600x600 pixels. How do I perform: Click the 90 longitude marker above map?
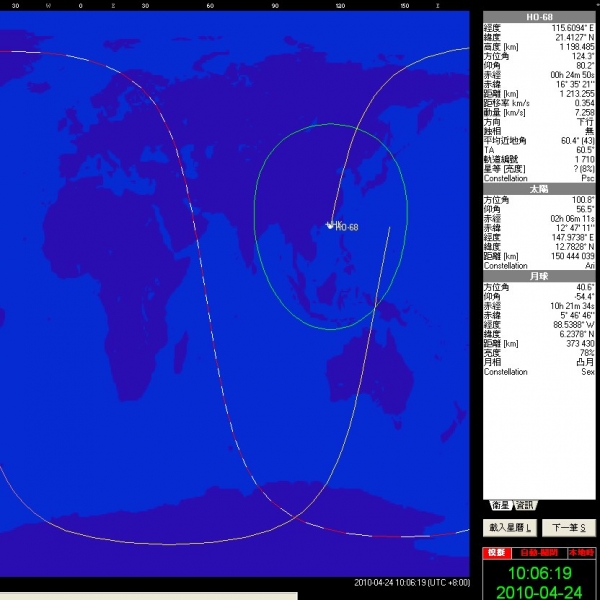275,5
